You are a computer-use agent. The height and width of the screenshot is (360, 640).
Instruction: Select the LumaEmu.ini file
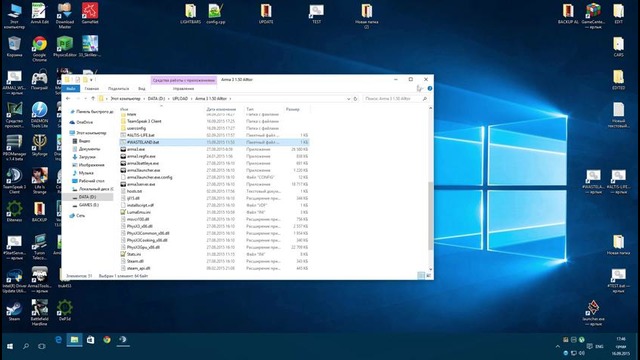pos(214,212)
